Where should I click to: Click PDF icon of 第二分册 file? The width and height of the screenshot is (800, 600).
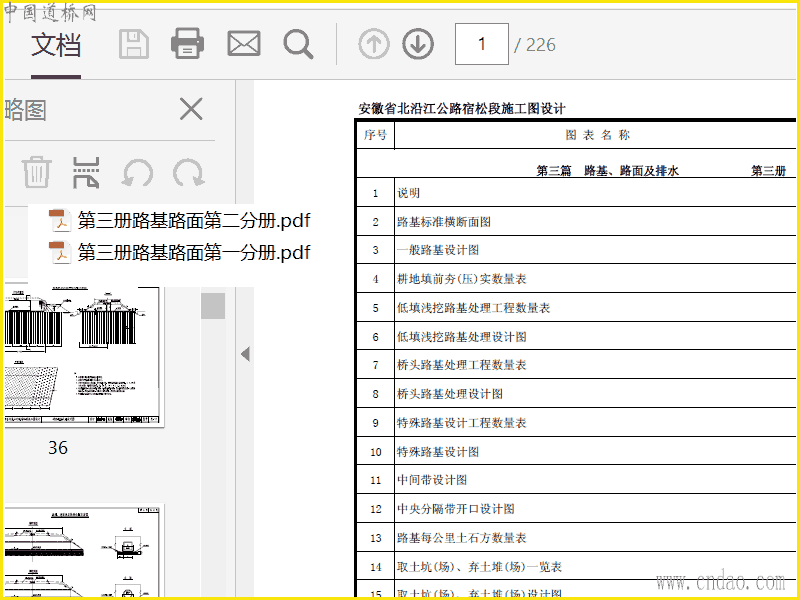[x=60, y=221]
